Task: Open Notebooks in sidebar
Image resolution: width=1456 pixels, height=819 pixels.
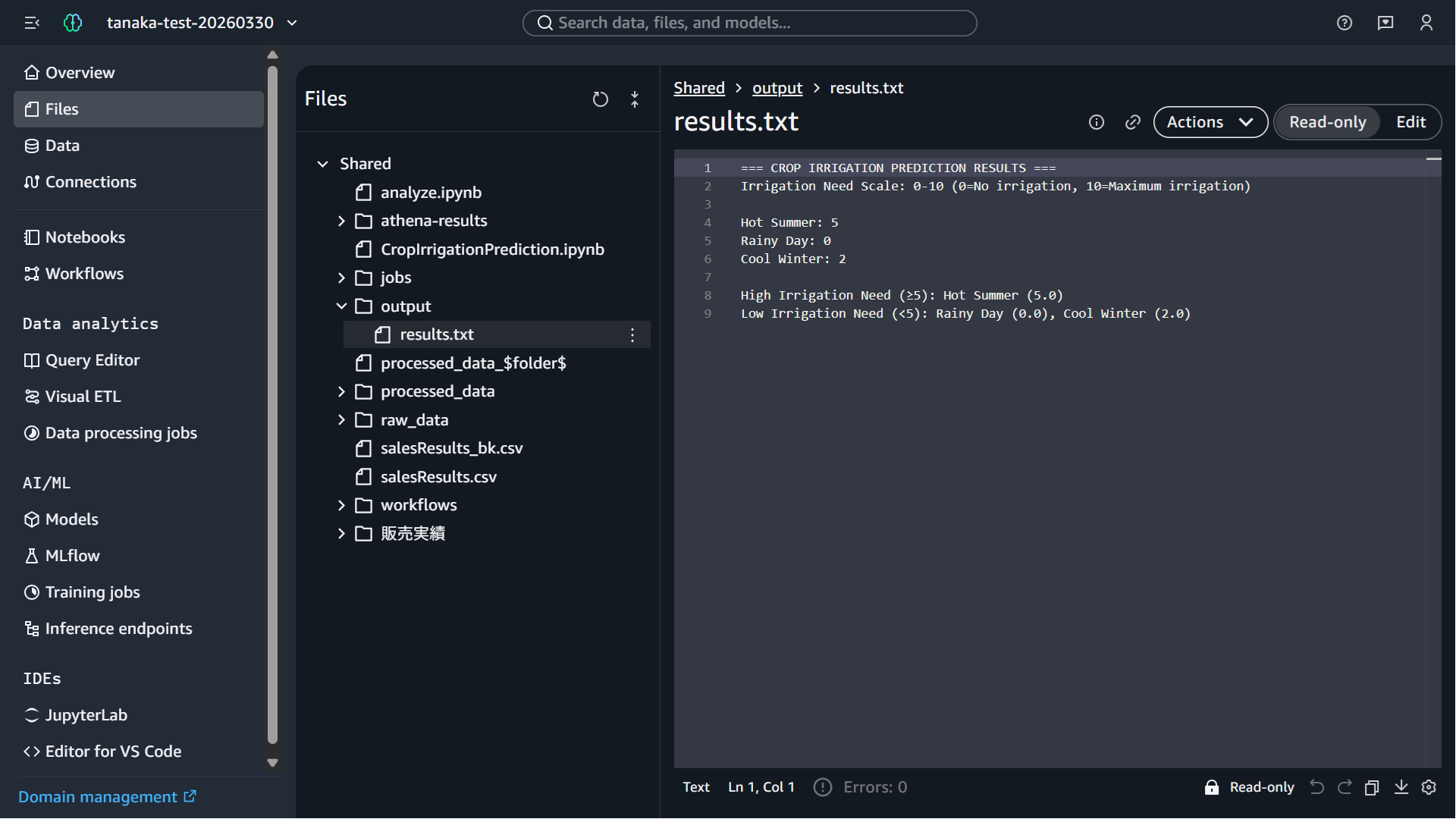Action: [139, 237]
